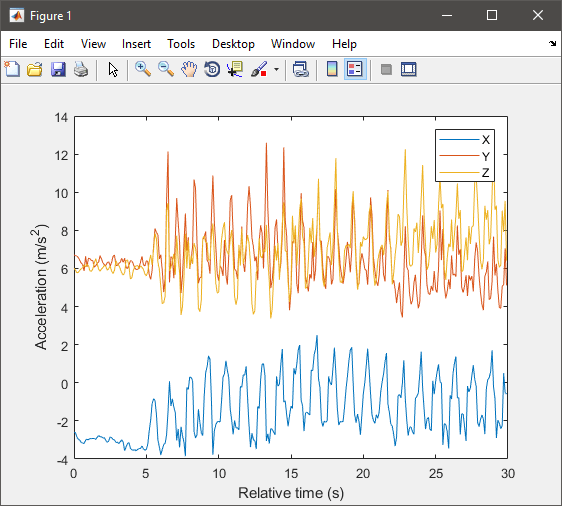Open the Insert menu
The width and height of the screenshot is (562, 506).
[x=136, y=44]
